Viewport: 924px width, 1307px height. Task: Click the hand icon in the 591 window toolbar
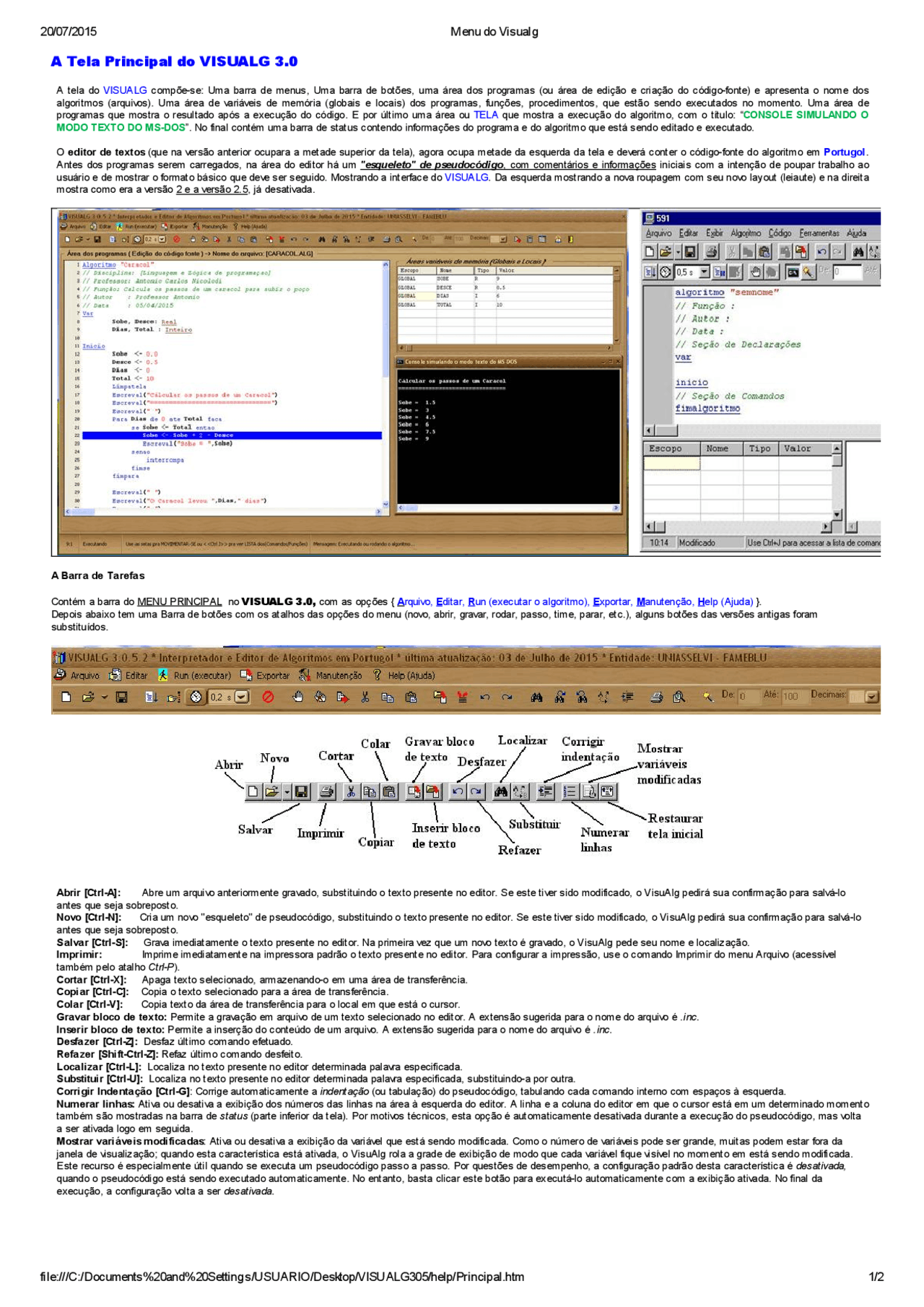tap(756, 272)
